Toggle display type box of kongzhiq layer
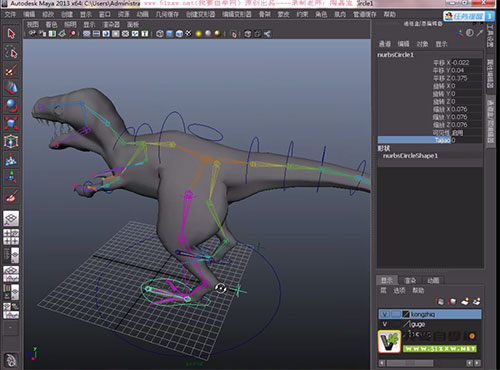The height and width of the screenshot is (370, 500). (x=395, y=314)
